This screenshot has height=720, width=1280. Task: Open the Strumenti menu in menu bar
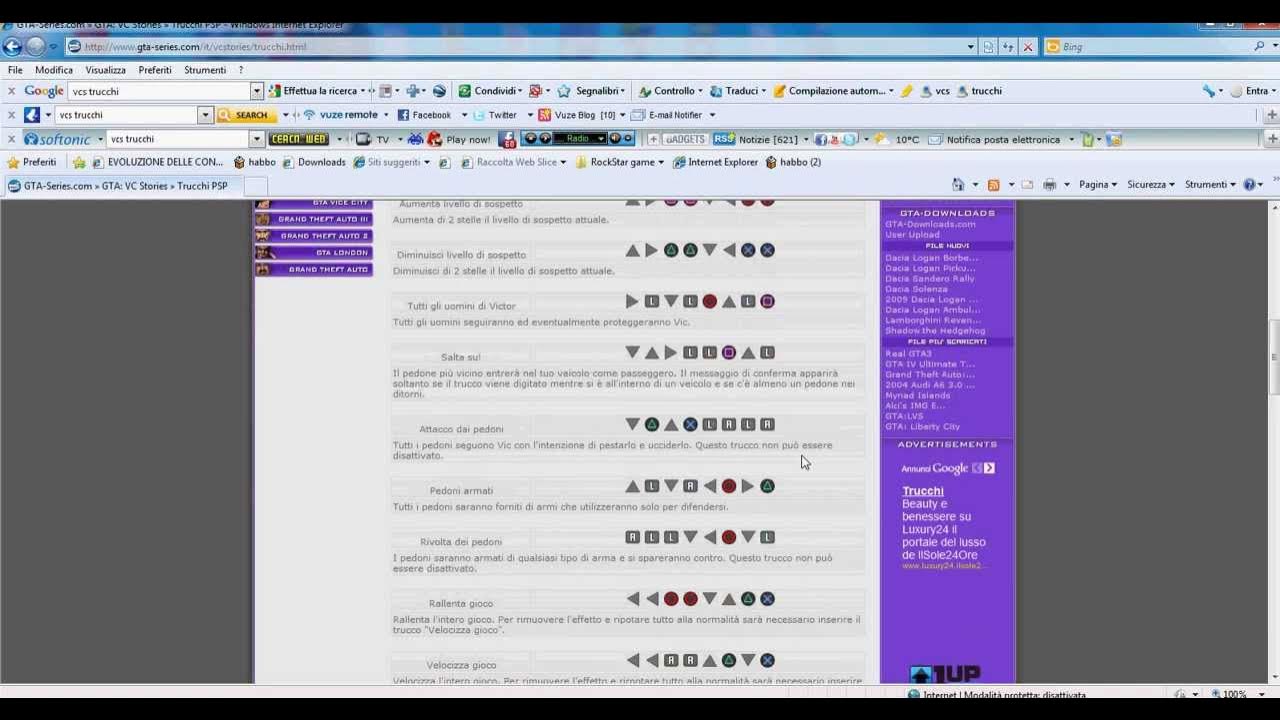point(204,70)
